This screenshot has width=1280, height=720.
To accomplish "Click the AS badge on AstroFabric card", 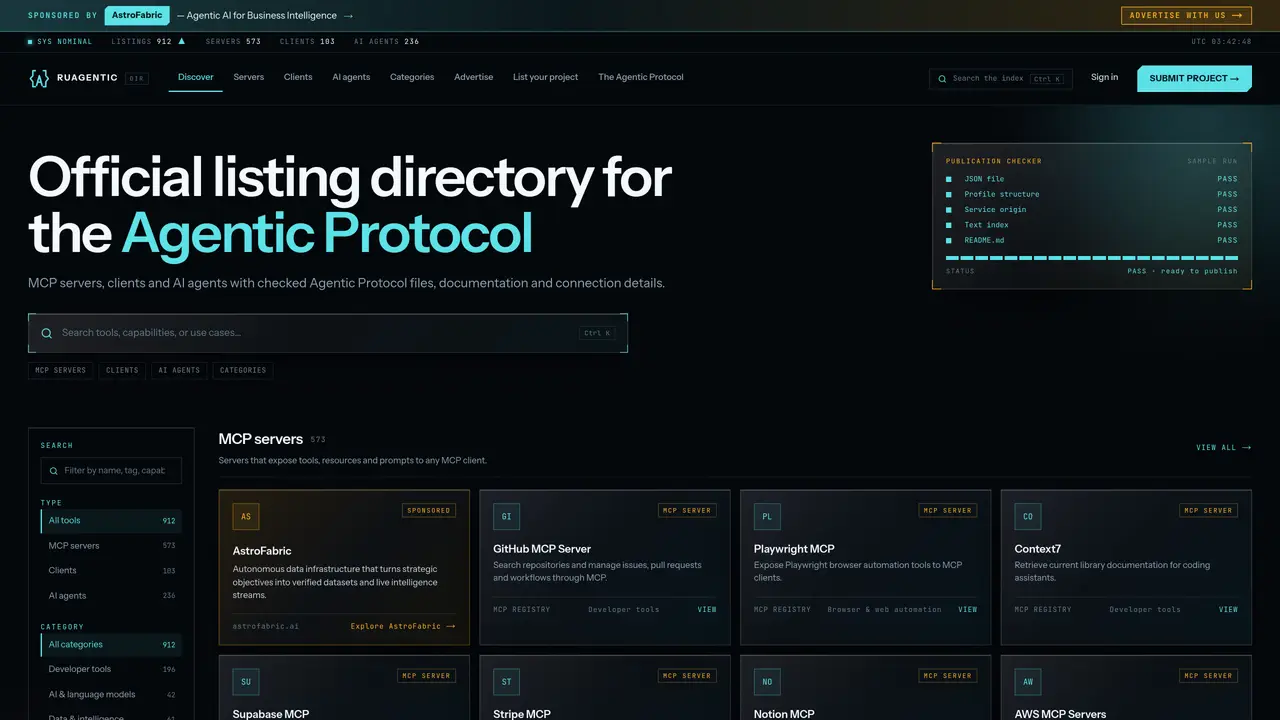I will [x=246, y=517].
